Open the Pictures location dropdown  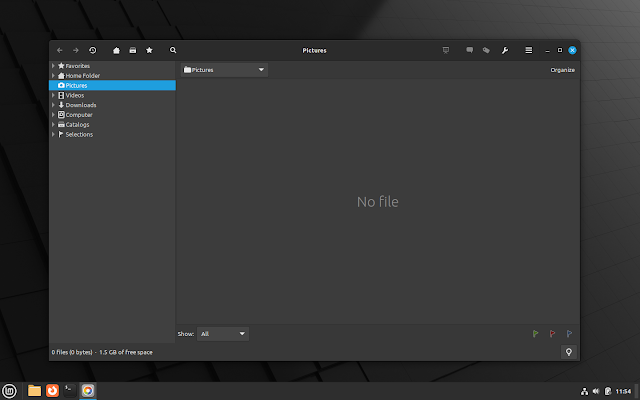[x=224, y=70]
